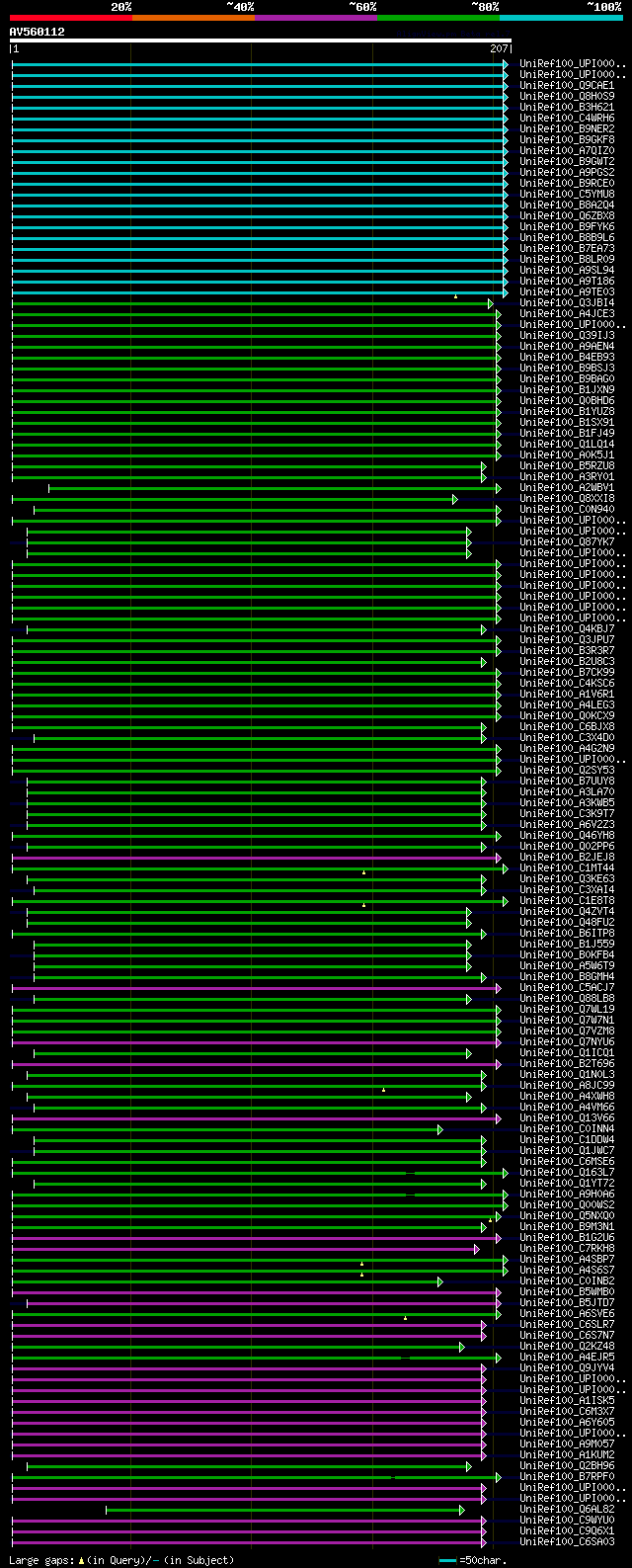This screenshot has width=632, height=1568.
Task: Select the UniRef100_C1MT44 label
Action: (567, 868)
